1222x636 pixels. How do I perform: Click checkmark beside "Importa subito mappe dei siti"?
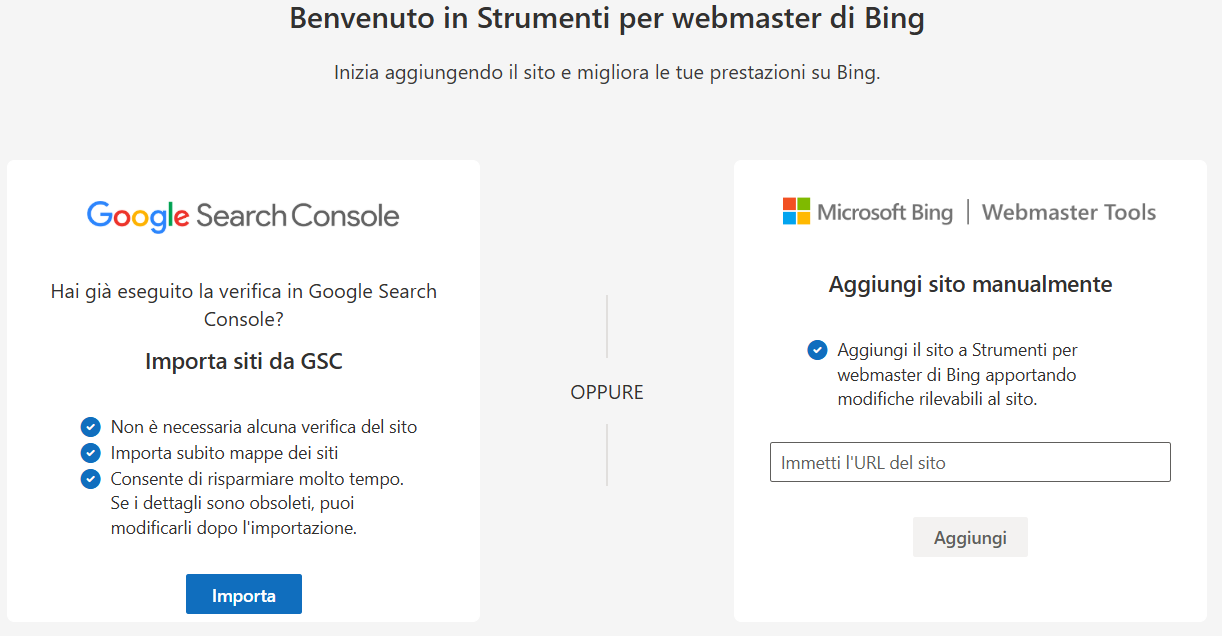[x=91, y=453]
